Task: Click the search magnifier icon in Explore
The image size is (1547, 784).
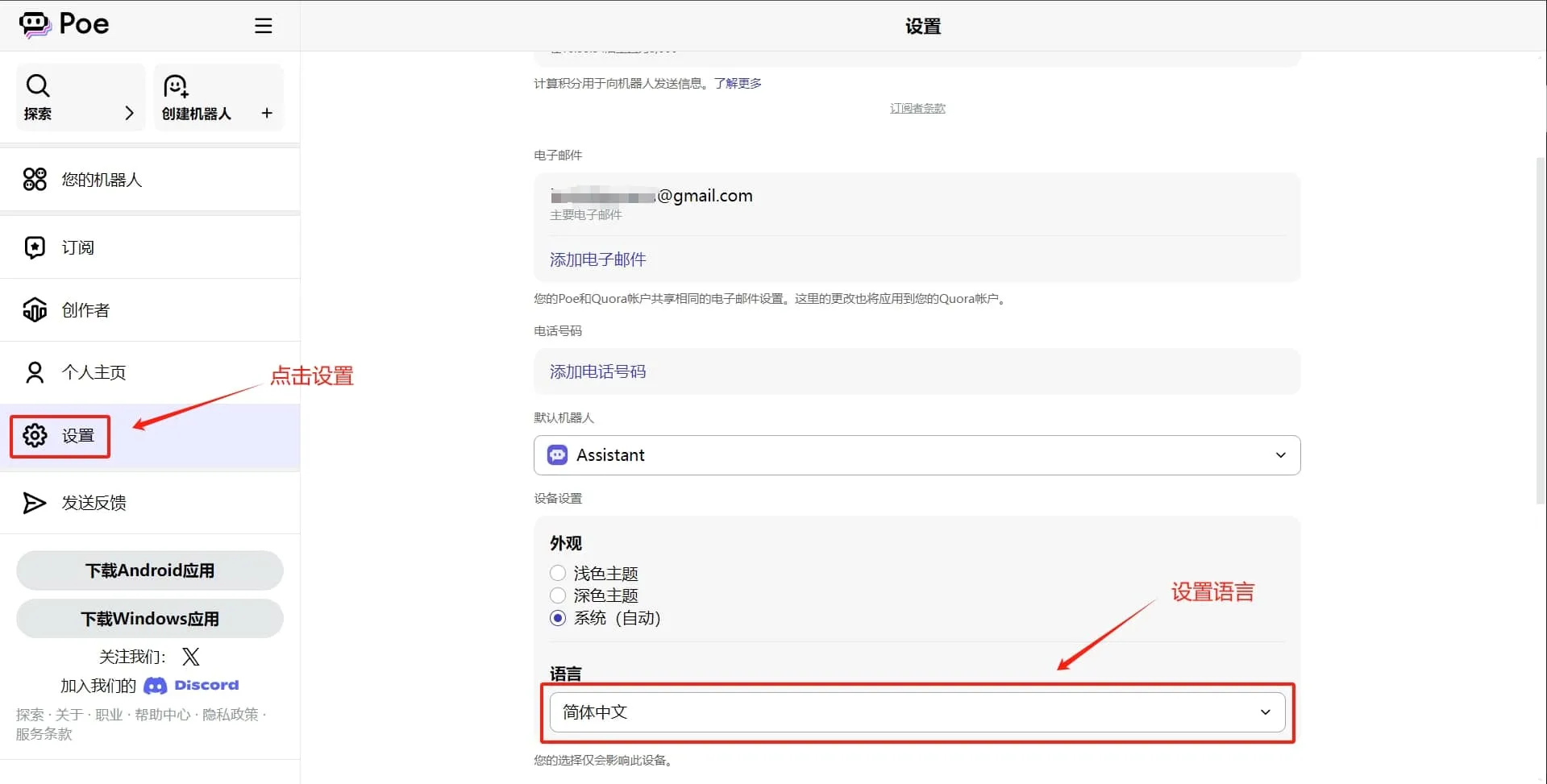Action: 38,85
